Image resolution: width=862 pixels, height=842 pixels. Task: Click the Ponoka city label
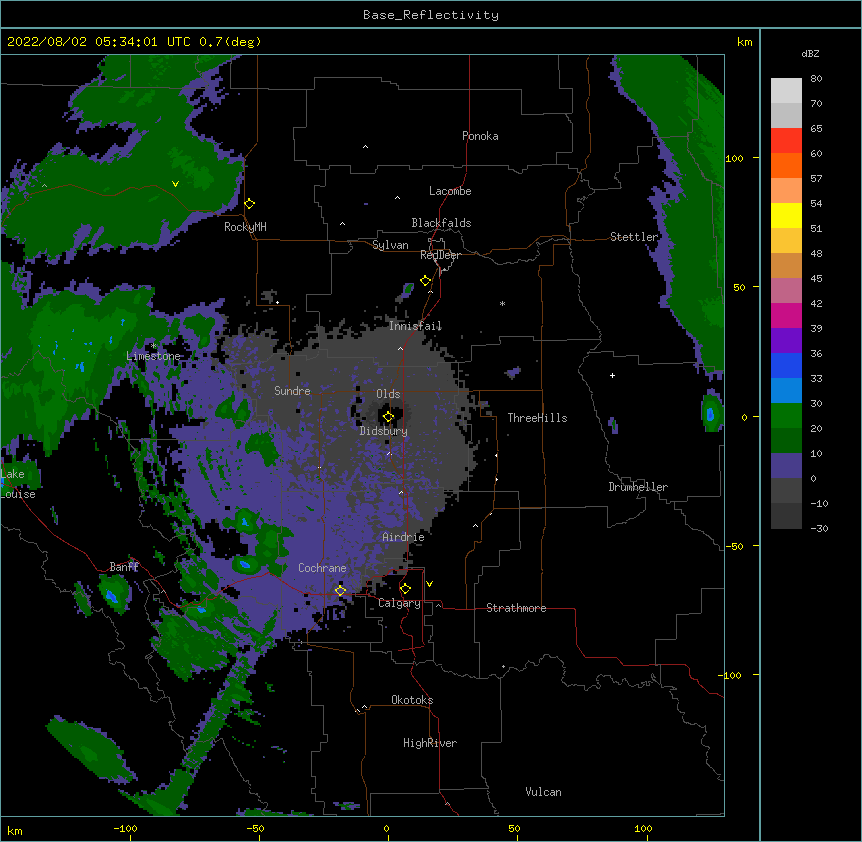pyautogui.click(x=480, y=136)
